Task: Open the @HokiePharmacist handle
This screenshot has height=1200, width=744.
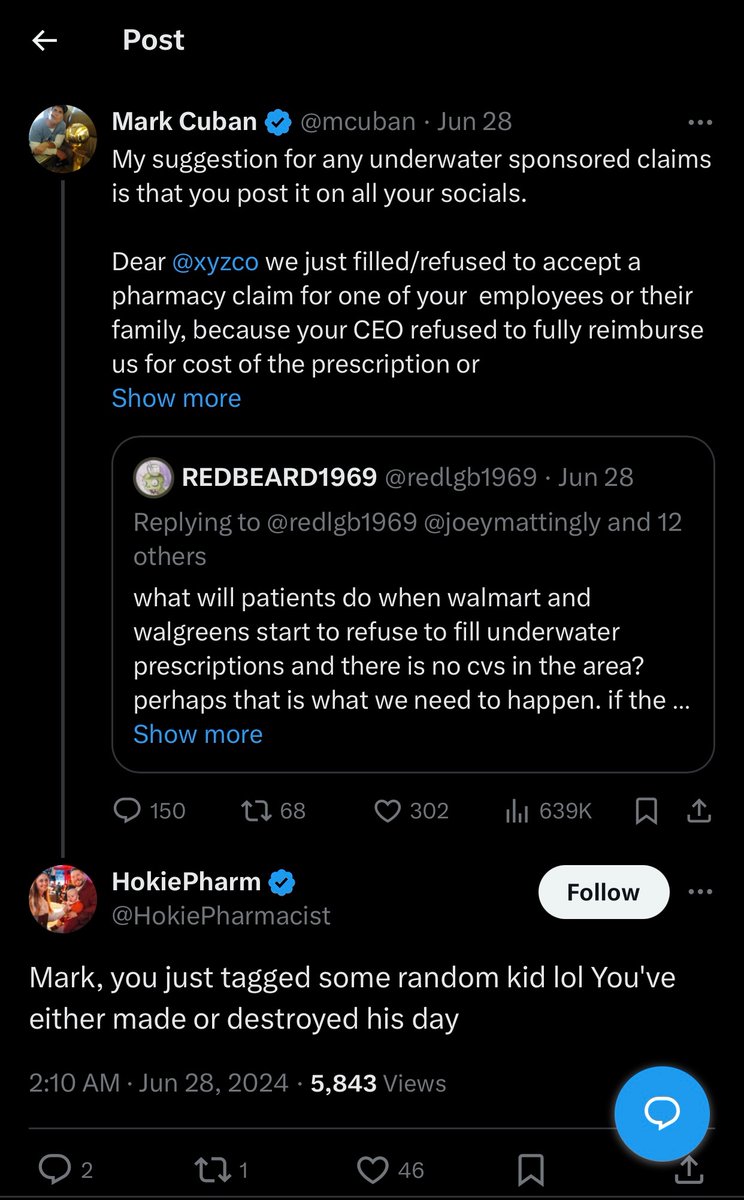Action: (221, 915)
